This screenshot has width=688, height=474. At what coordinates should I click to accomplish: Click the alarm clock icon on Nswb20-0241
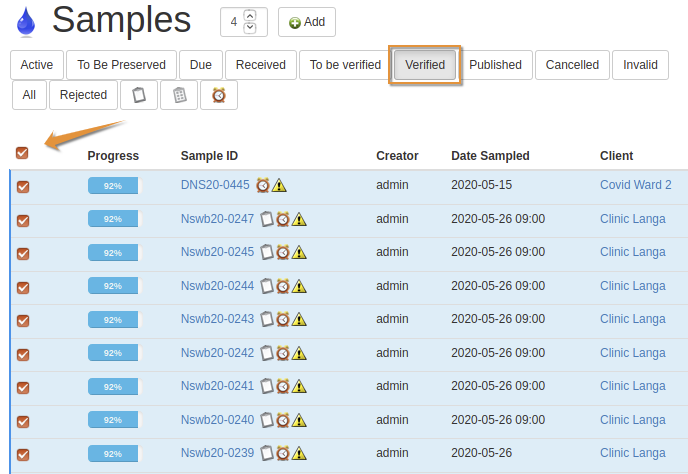coord(283,386)
